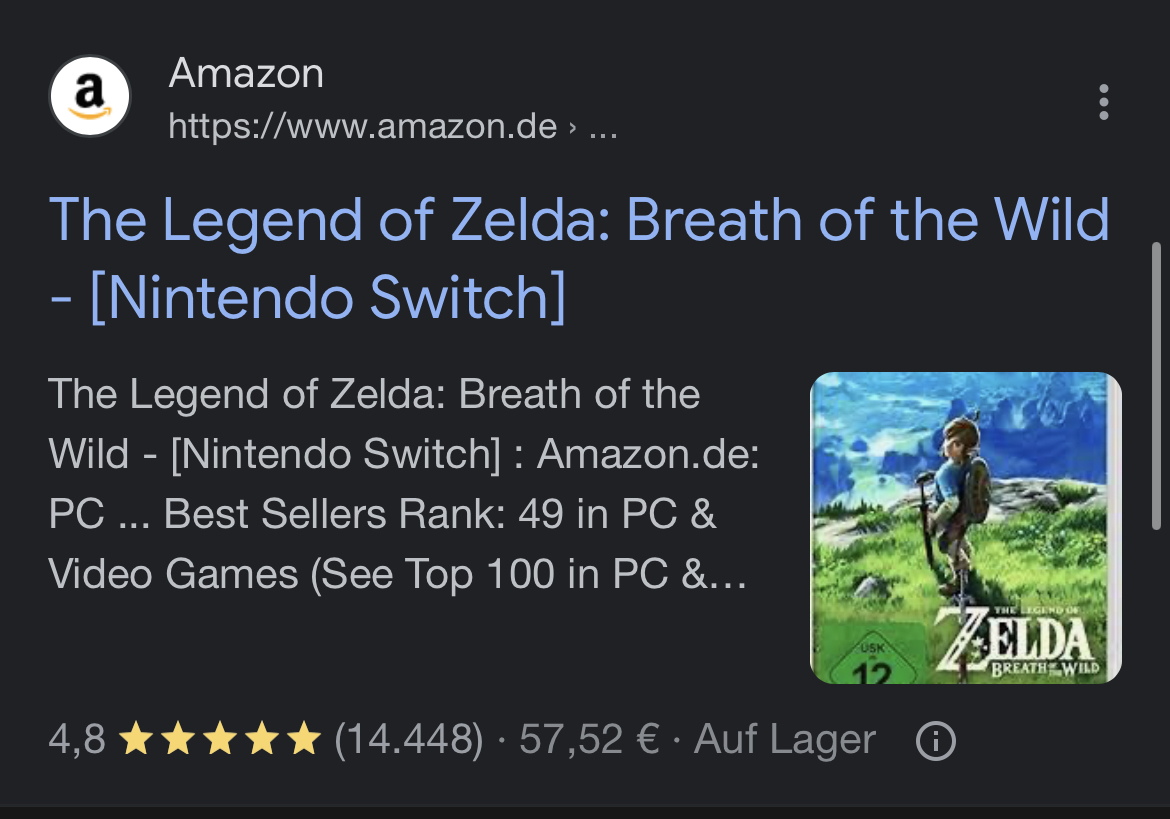The height and width of the screenshot is (819, 1170).
Task: Open the three-dot more options menu
Action: tap(1103, 102)
